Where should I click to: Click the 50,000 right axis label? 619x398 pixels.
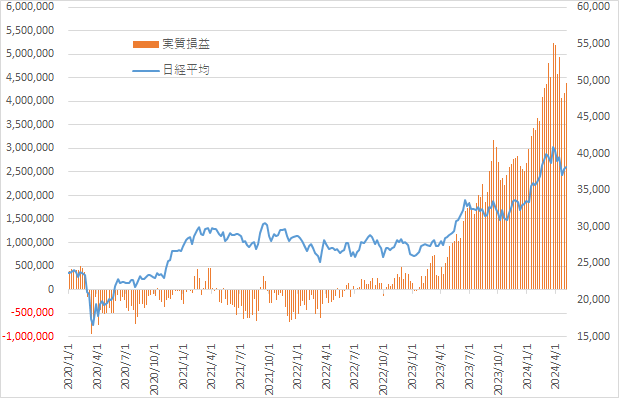(x=593, y=80)
